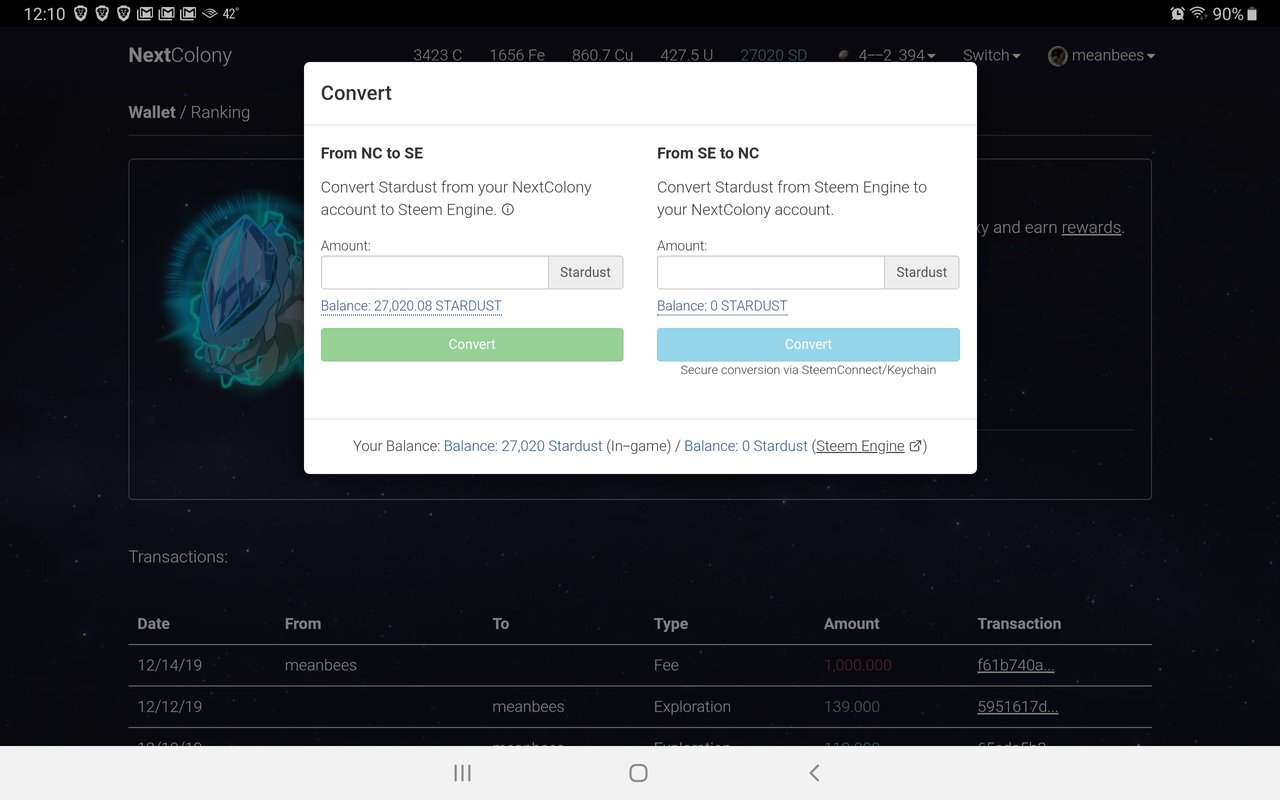
Task: Switch to the Wallet tab
Action: pyautogui.click(x=152, y=112)
